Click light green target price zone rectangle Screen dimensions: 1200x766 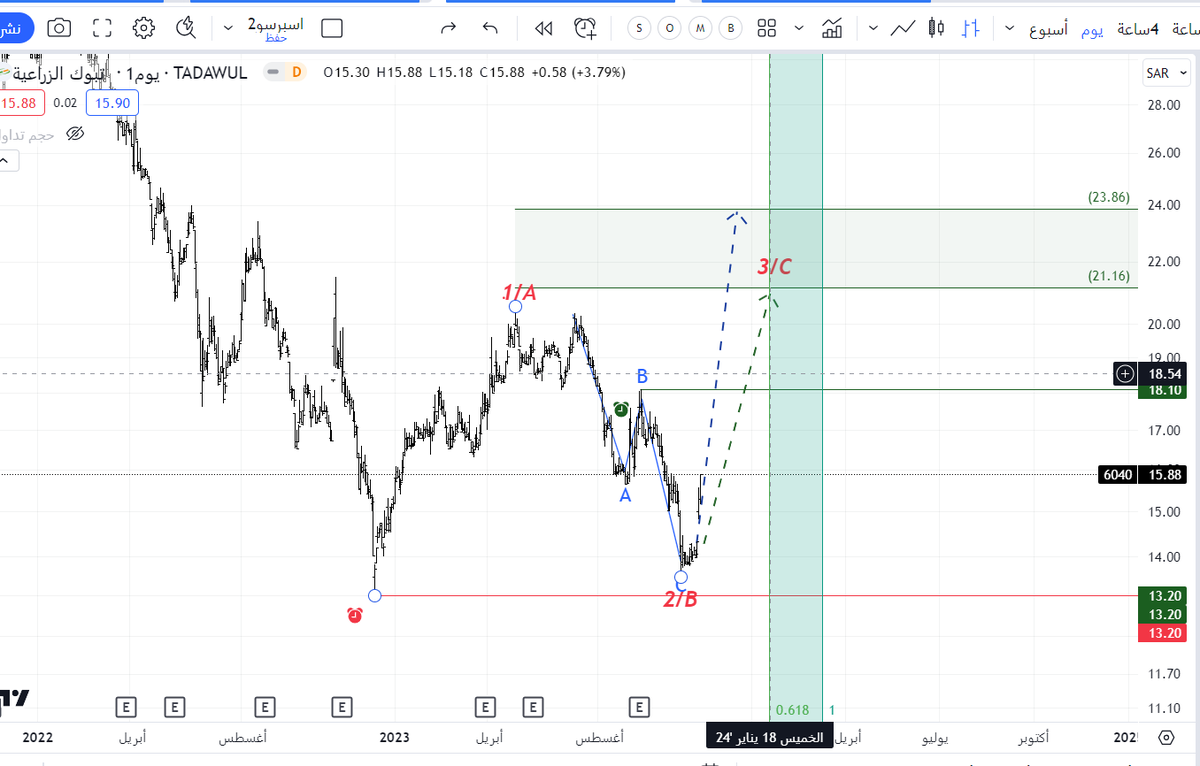coord(826,248)
